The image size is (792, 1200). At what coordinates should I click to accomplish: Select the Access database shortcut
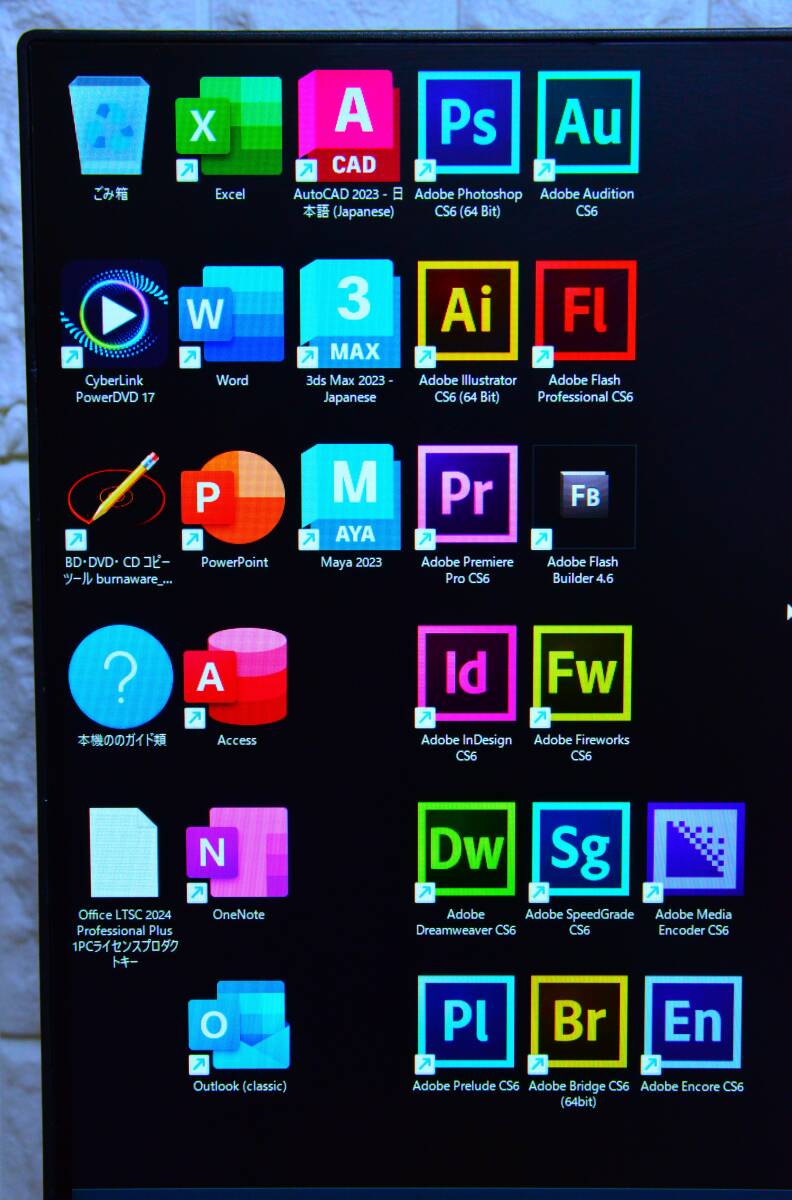point(236,677)
